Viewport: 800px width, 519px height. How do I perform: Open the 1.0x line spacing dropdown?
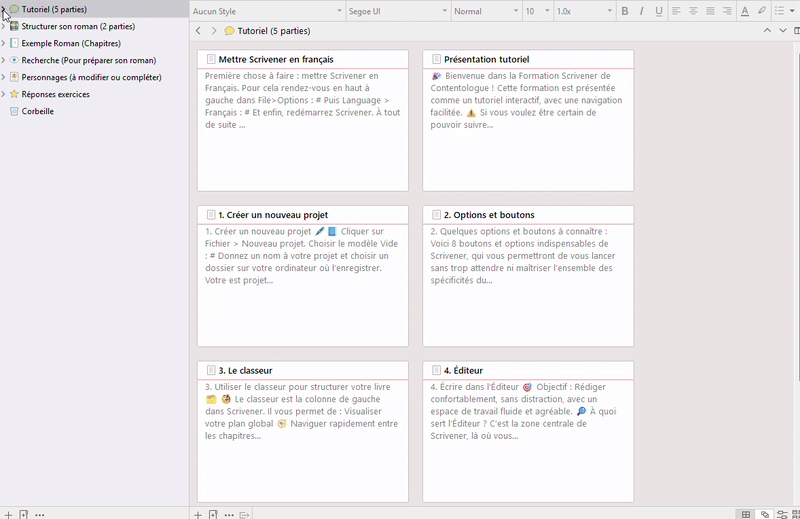point(584,11)
